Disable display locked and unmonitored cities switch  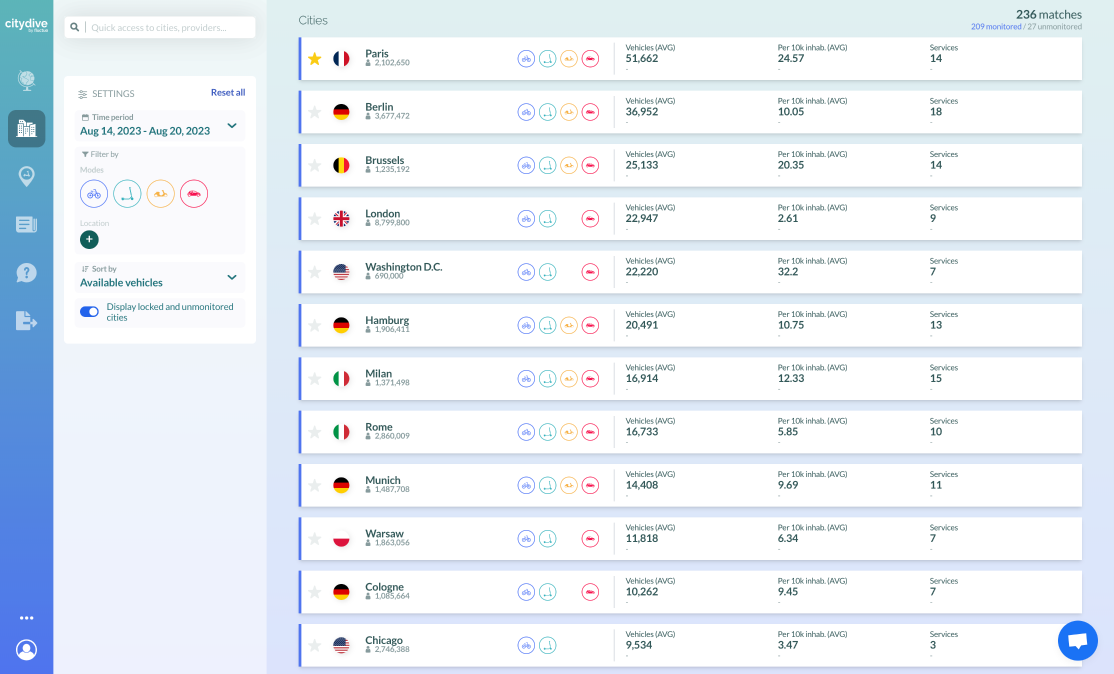89,312
